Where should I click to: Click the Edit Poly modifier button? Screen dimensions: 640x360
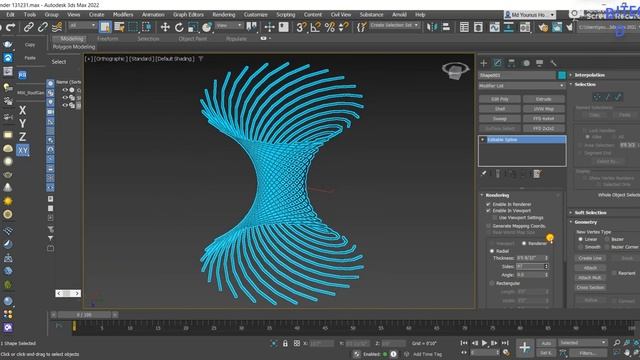[500, 99]
